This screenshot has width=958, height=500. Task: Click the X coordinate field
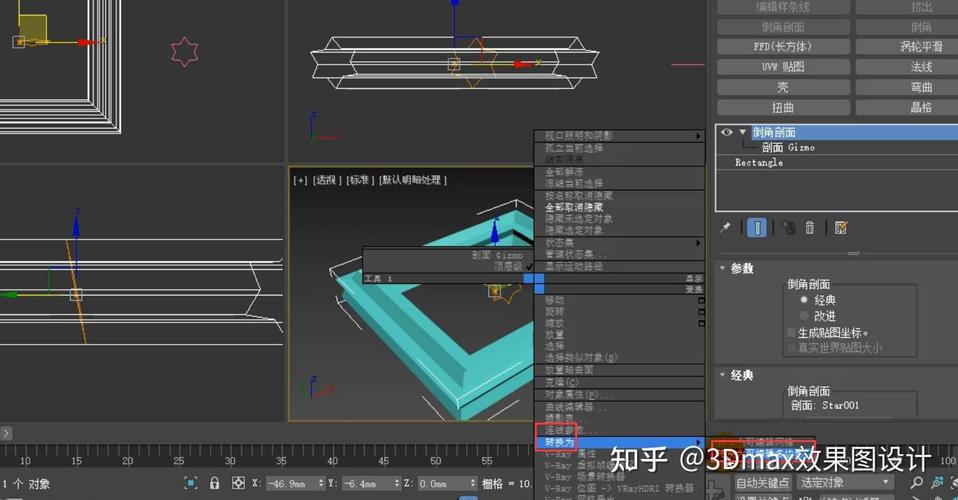(x=291, y=483)
